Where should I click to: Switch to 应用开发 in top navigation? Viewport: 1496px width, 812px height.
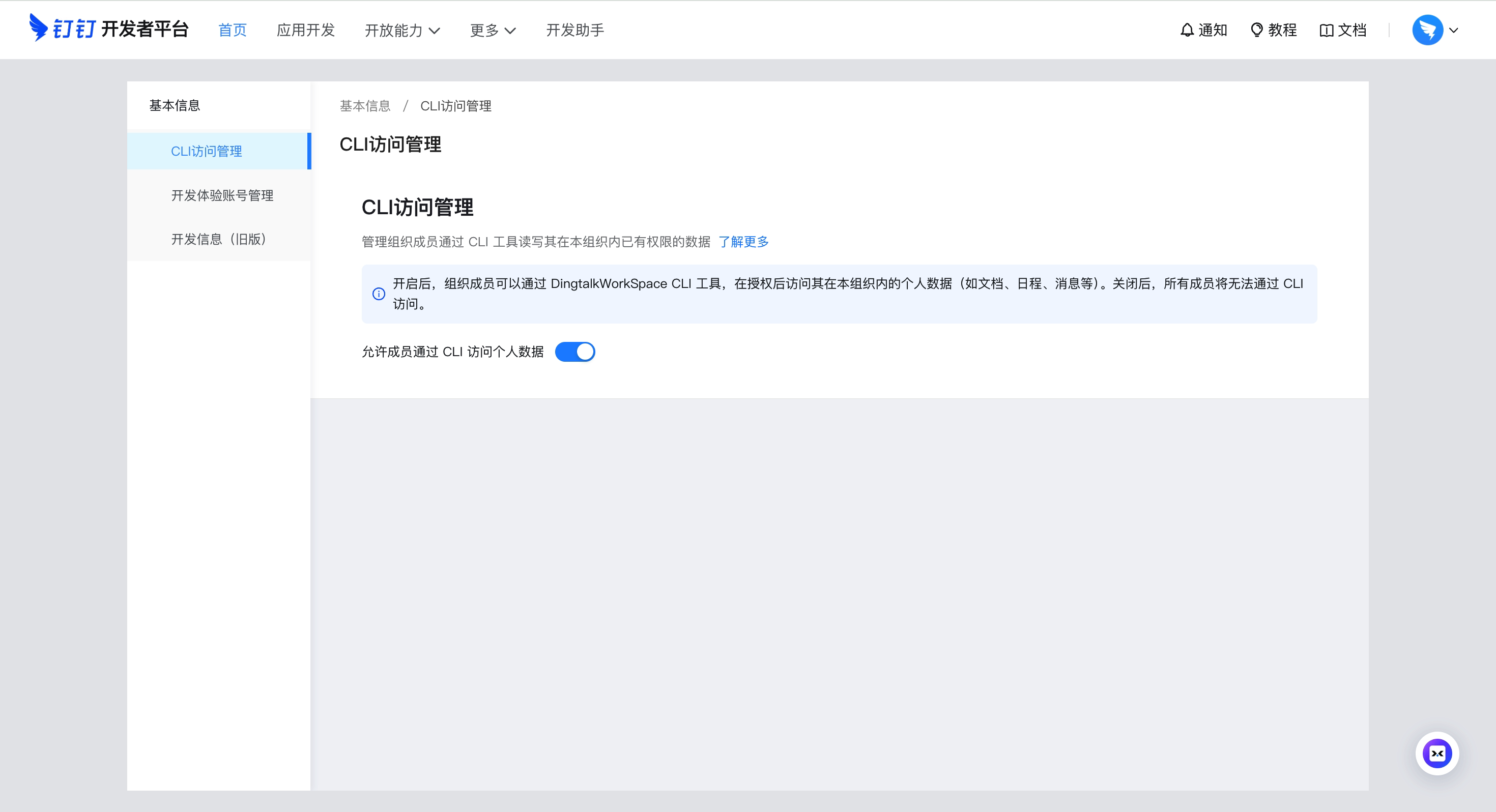tap(306, 30)
